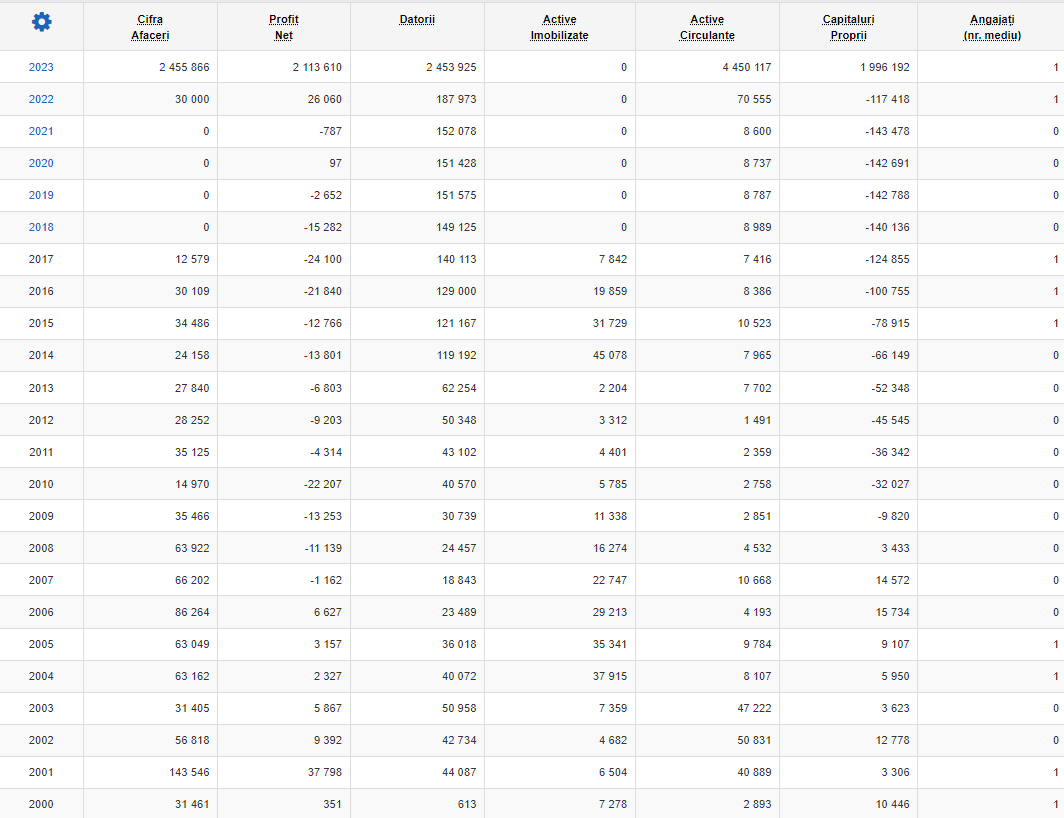Screen dimensions: 1064x818
Task: Select the 2023 Profit Net value 2 113 610
Action: coord(317,67)
